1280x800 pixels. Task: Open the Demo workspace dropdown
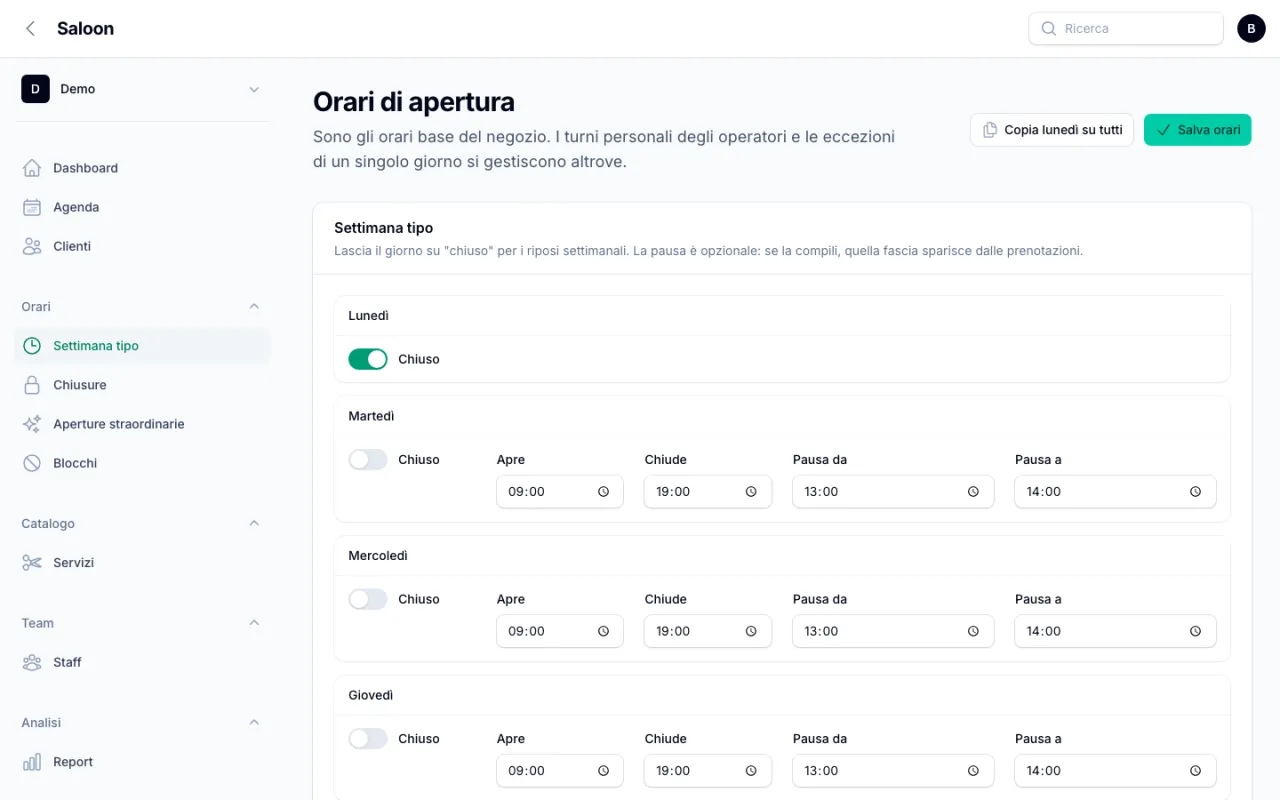pyautogui.click(x=143, y=89)
